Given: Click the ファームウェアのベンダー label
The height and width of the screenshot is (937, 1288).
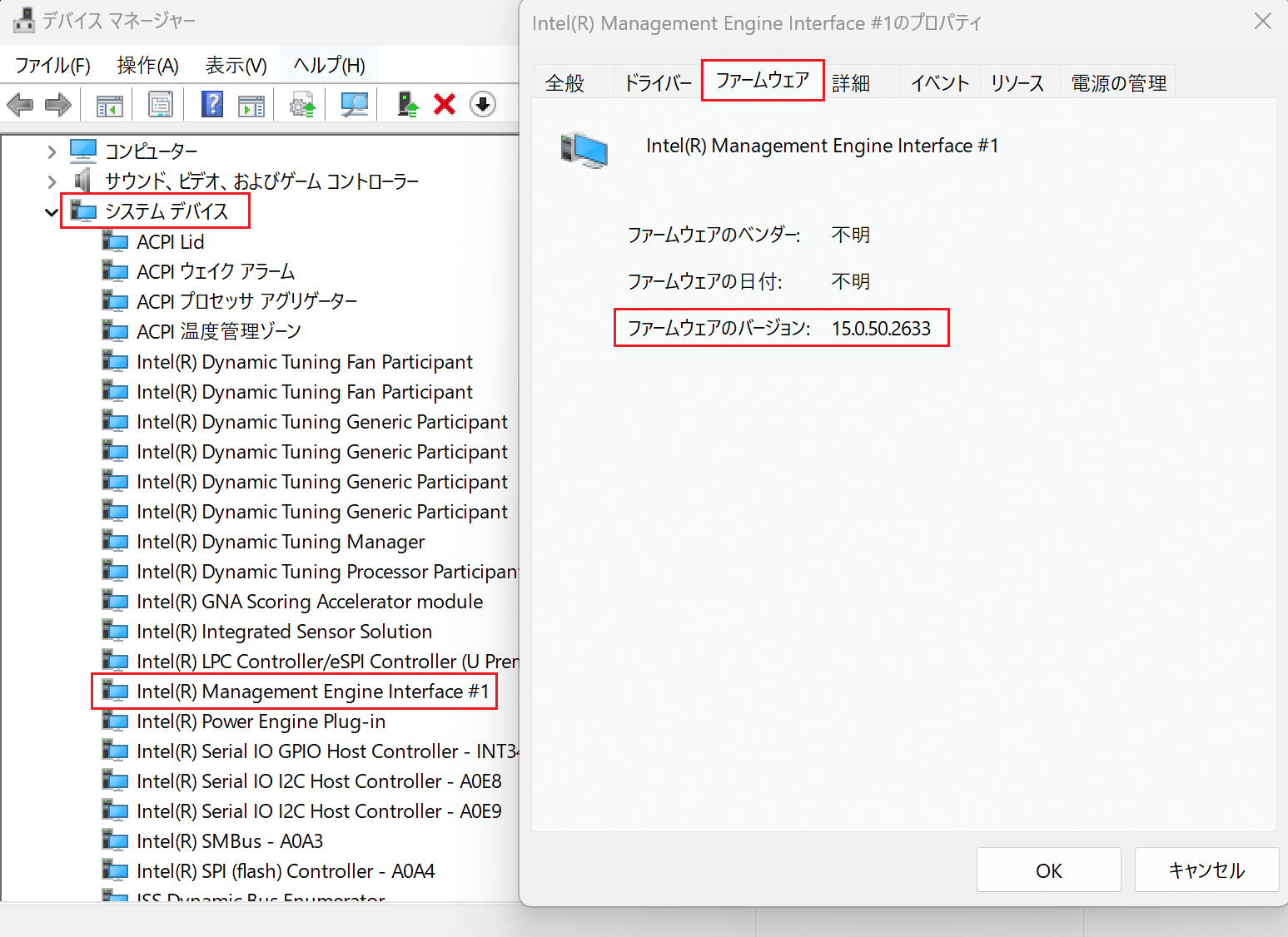Looking at the screenshot, I should (714, 235).
